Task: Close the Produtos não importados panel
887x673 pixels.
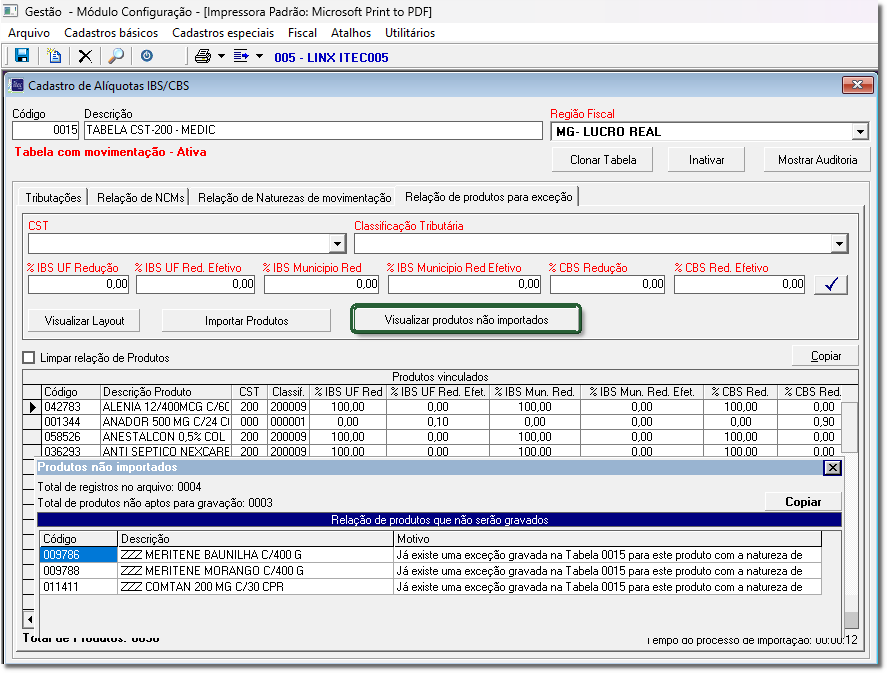Action: tap(831, 468)
